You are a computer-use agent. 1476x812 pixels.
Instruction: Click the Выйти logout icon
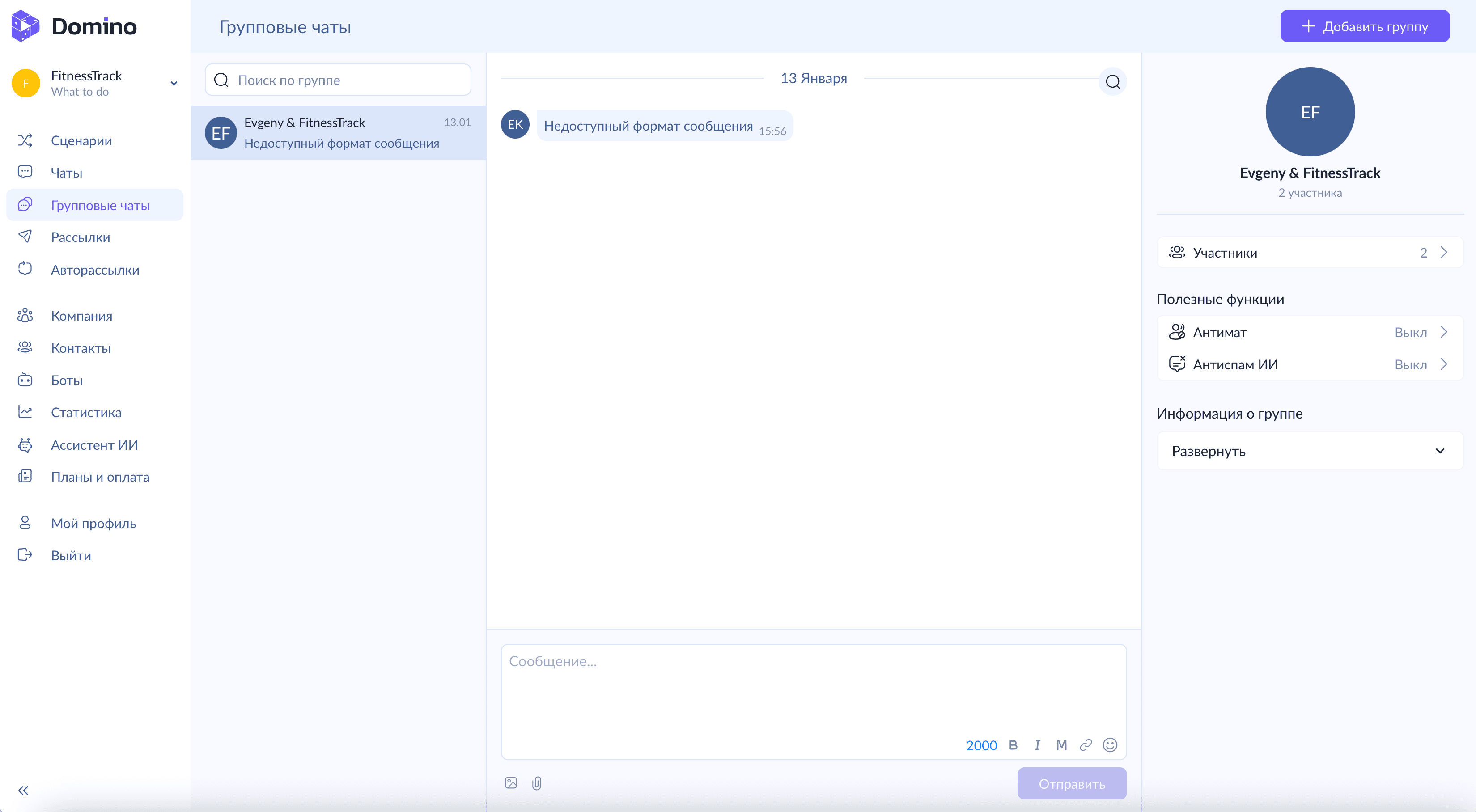[25, 555]
